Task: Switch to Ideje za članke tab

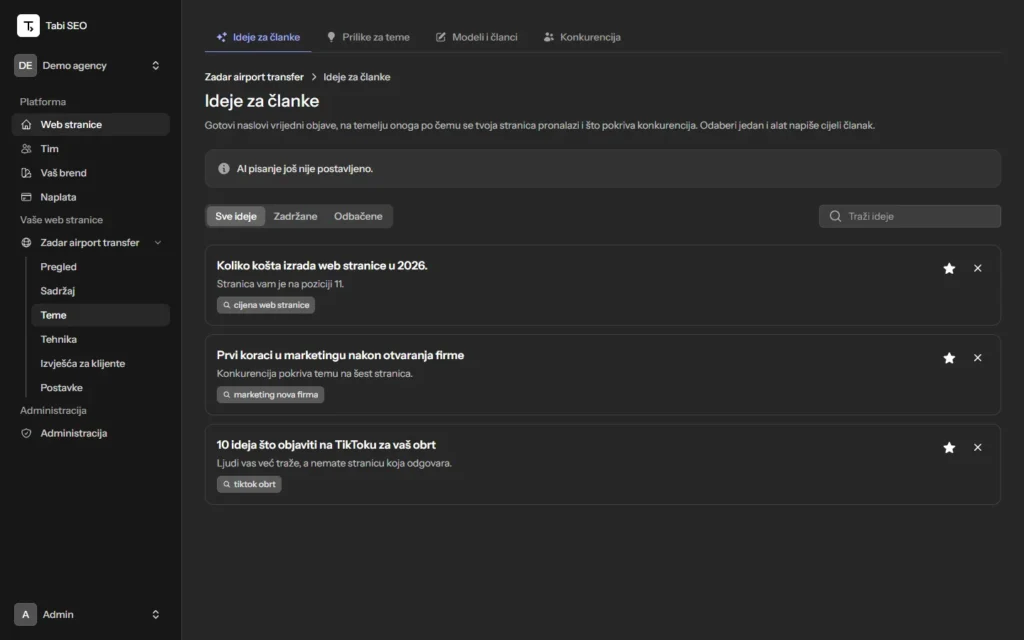Action: pyautogui.click(x=258, y=37)
